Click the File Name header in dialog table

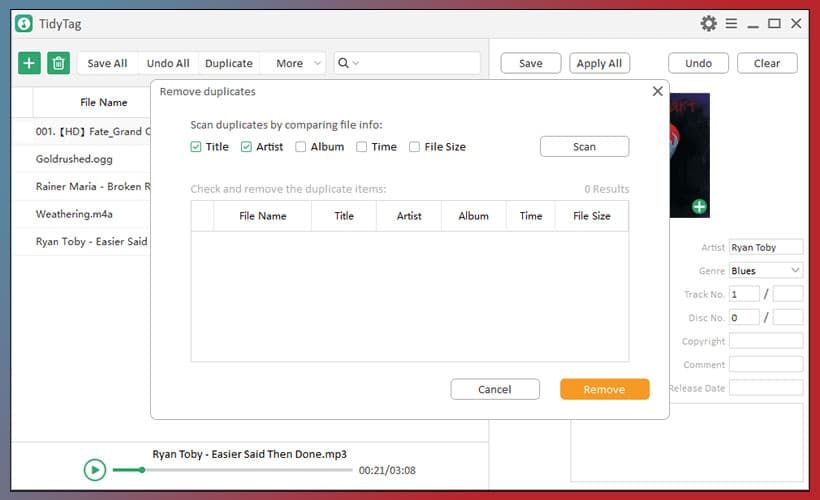[263, 216]
